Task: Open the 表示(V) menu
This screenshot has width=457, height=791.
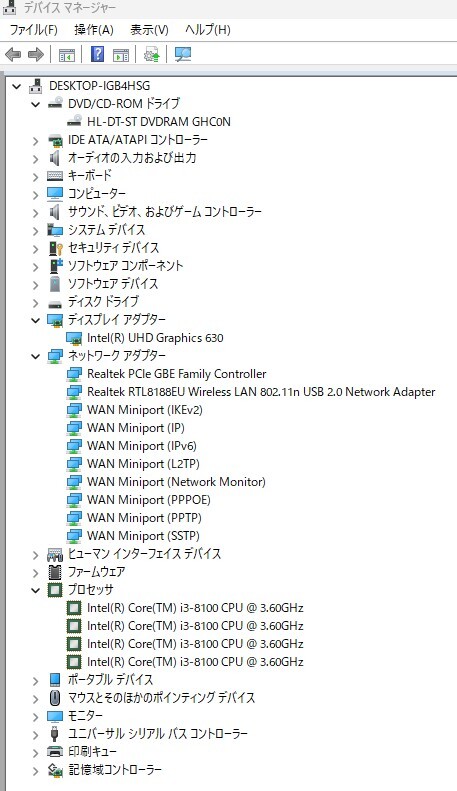Action: pos(149,30)
